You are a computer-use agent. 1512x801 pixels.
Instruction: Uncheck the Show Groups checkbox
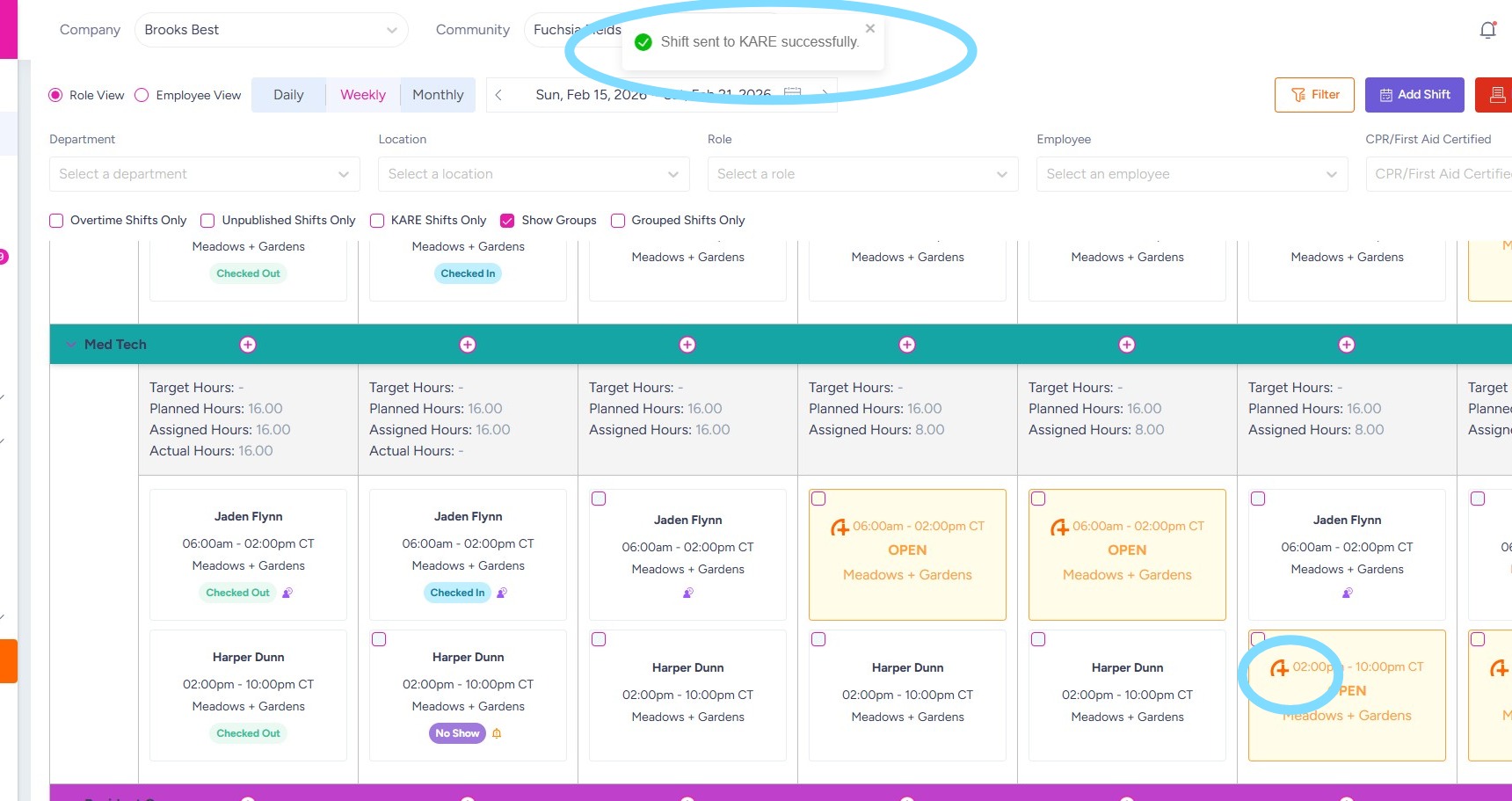pos(507,221)
